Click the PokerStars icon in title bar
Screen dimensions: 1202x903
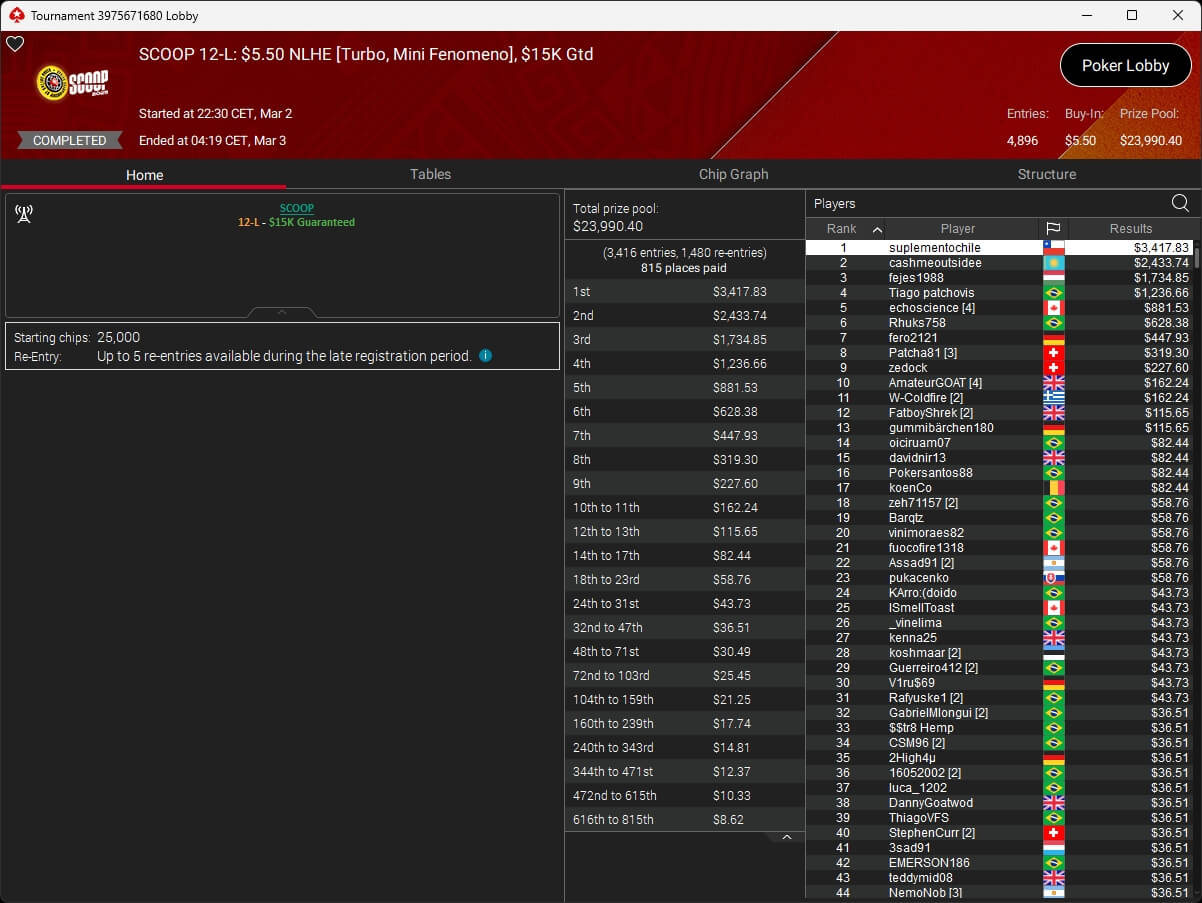[x=15, y=15]
